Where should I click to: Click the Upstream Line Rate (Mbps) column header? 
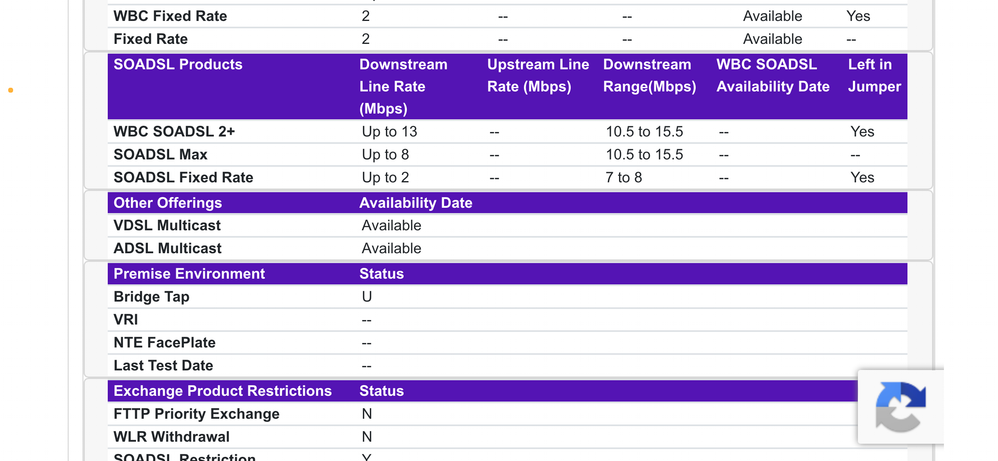pyautogui.click(x=538, y=75)
